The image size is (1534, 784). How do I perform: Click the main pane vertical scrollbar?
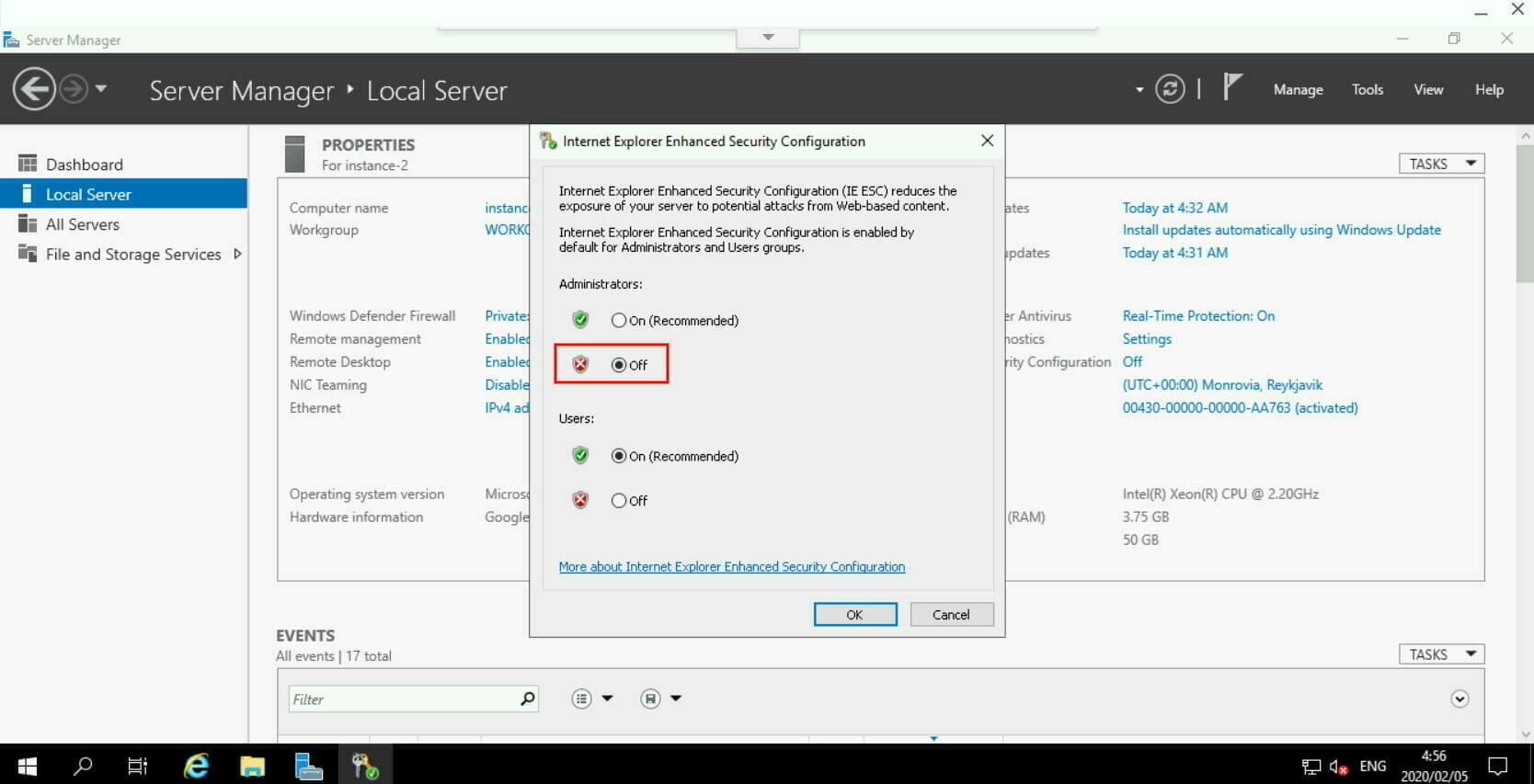tap(1526, 213)
